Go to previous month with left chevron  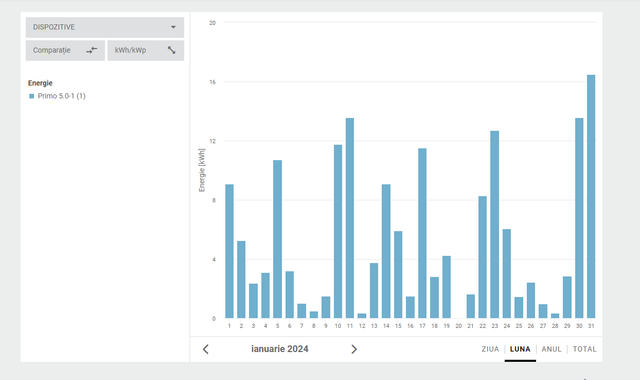pos(206,349)
